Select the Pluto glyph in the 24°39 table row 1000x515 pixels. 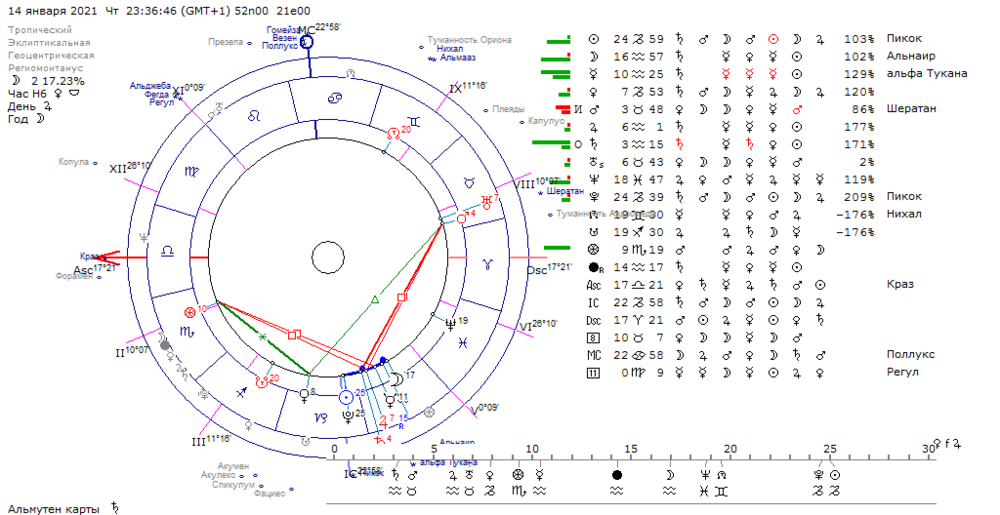point(593,197)
